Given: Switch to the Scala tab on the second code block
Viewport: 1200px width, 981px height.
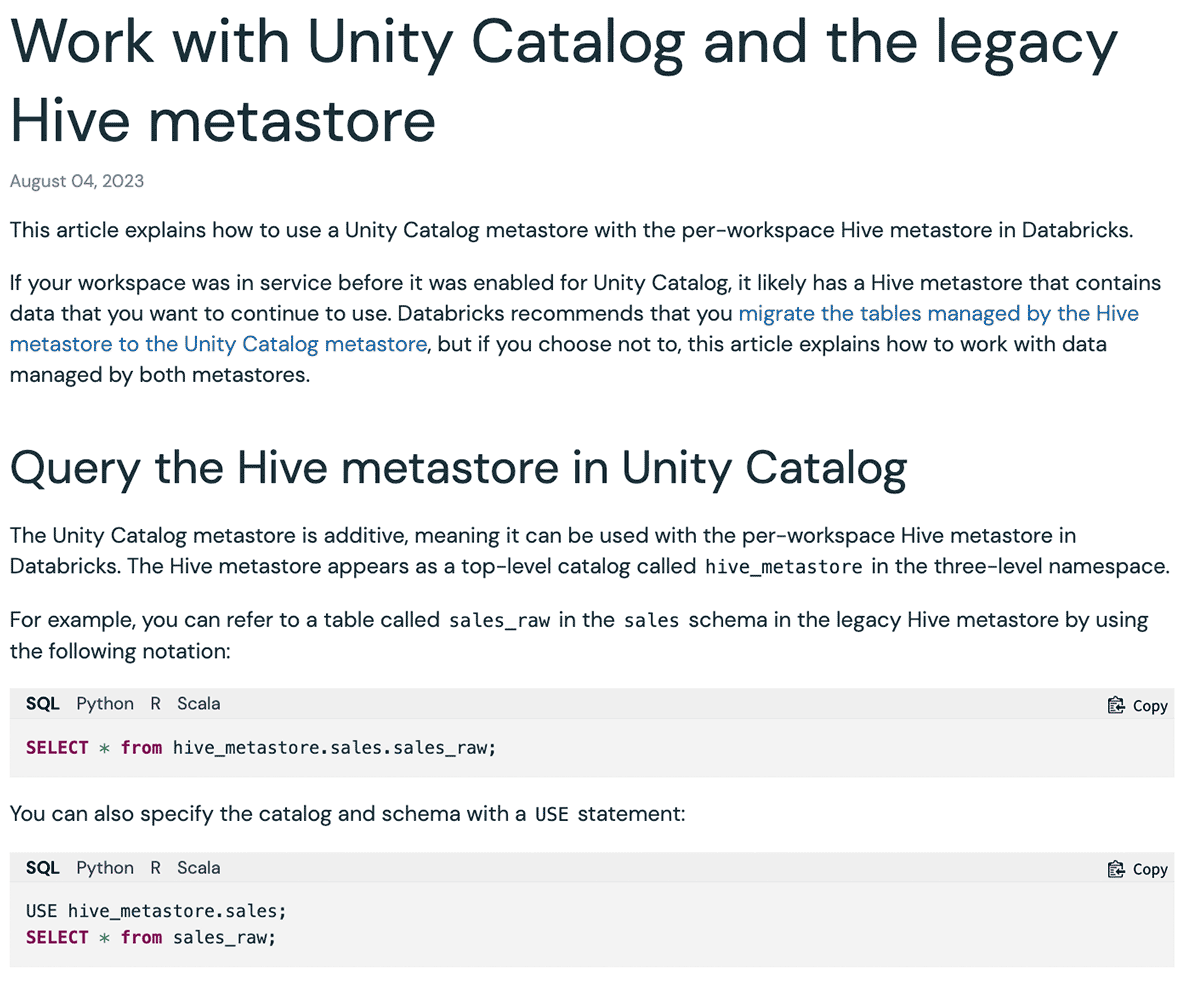Looking at the screenshot, I should tap(198, 867).
